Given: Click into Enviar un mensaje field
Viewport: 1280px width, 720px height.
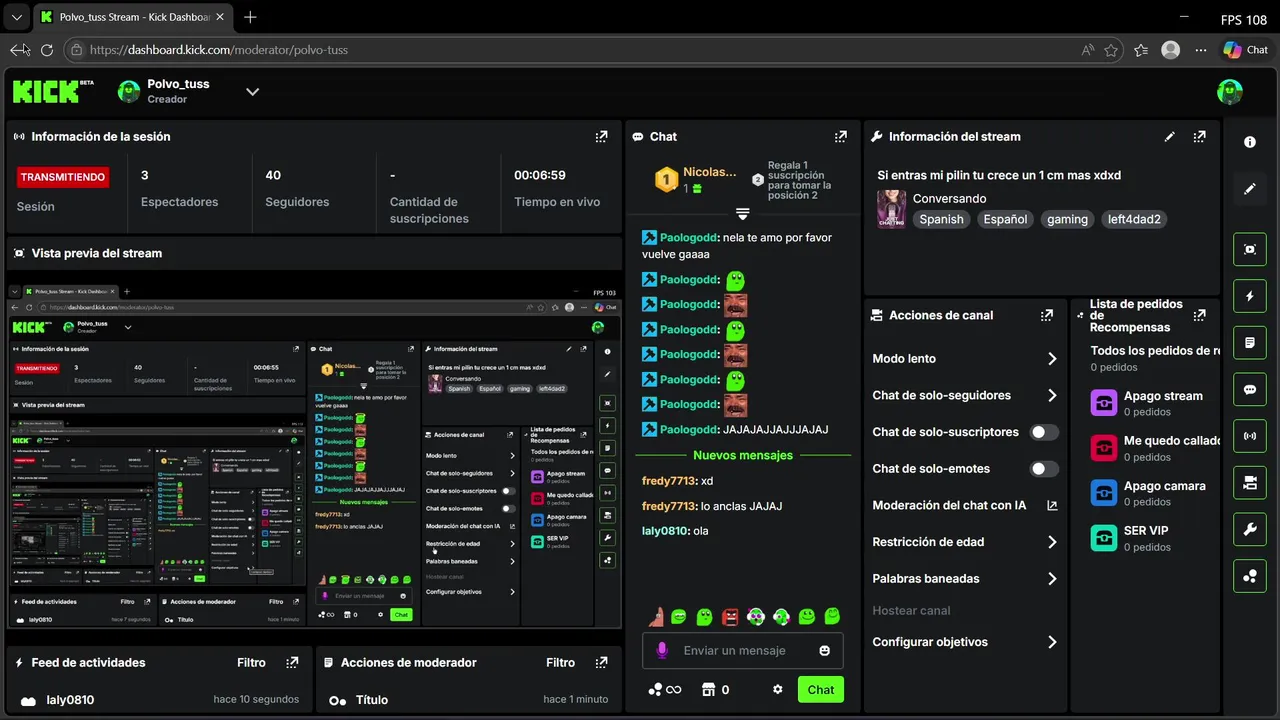Looking at the screenshot, I should click(x=742, y=651).
